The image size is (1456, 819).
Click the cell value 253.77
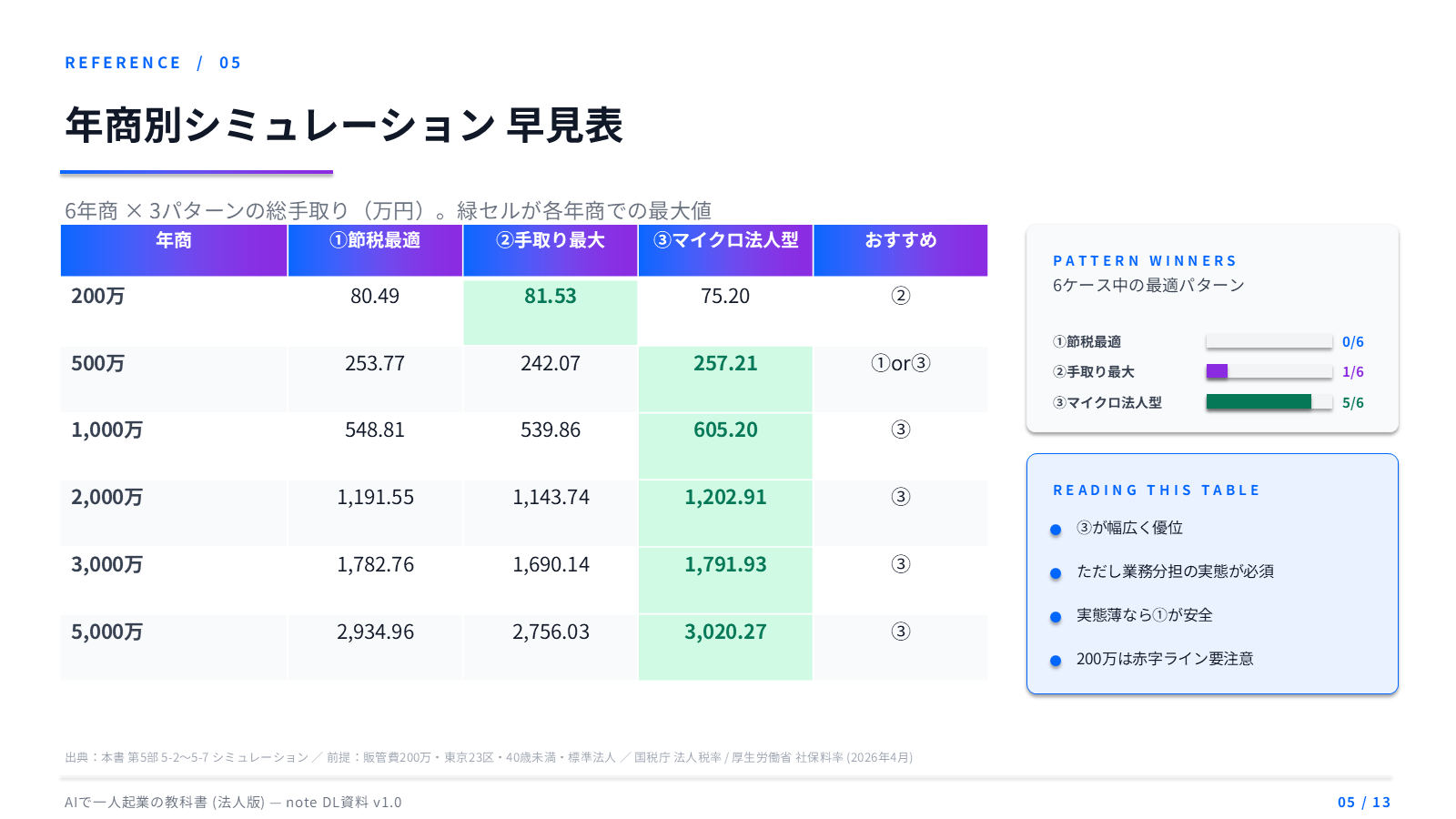pos(375,364)
